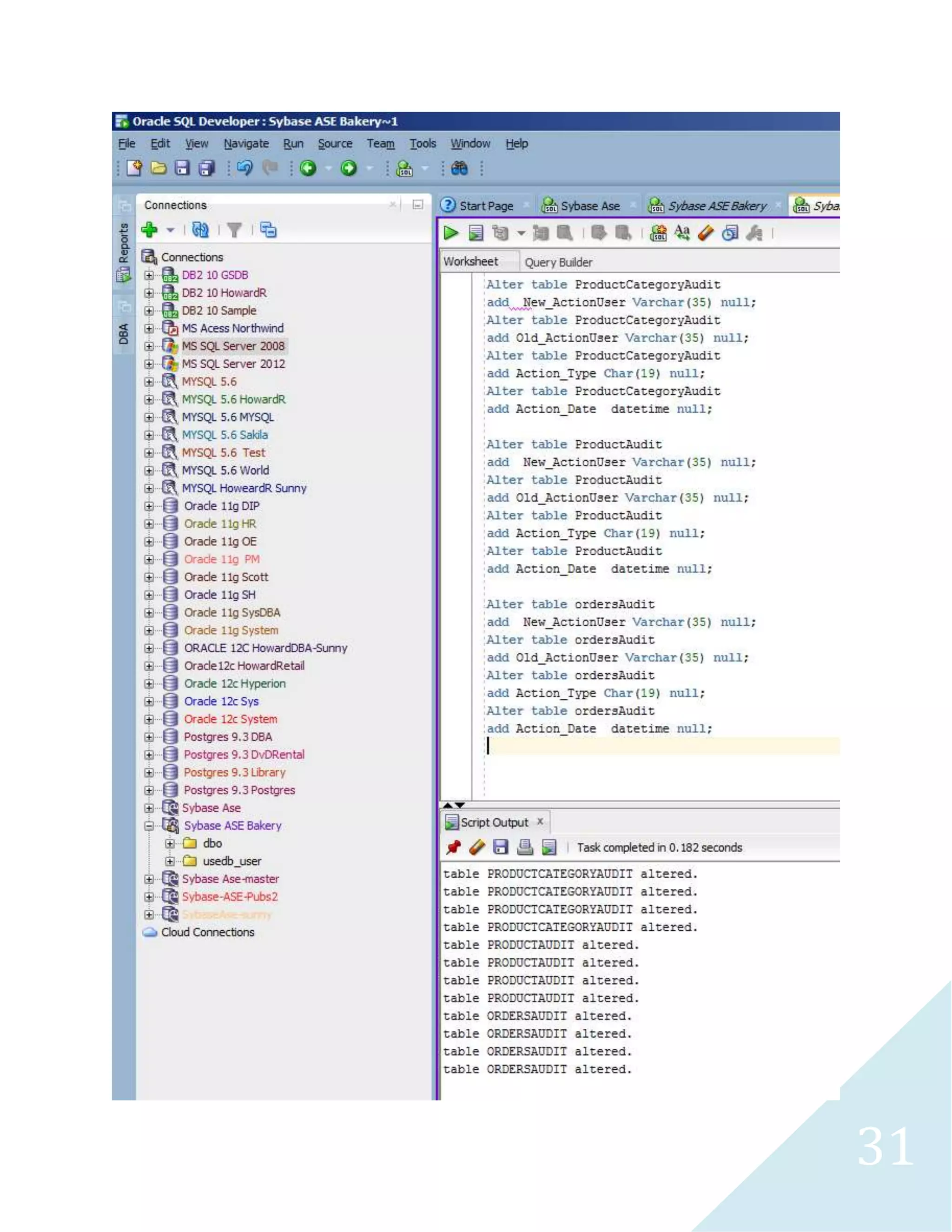Click the Run Statement green play icon

point(450,233)
